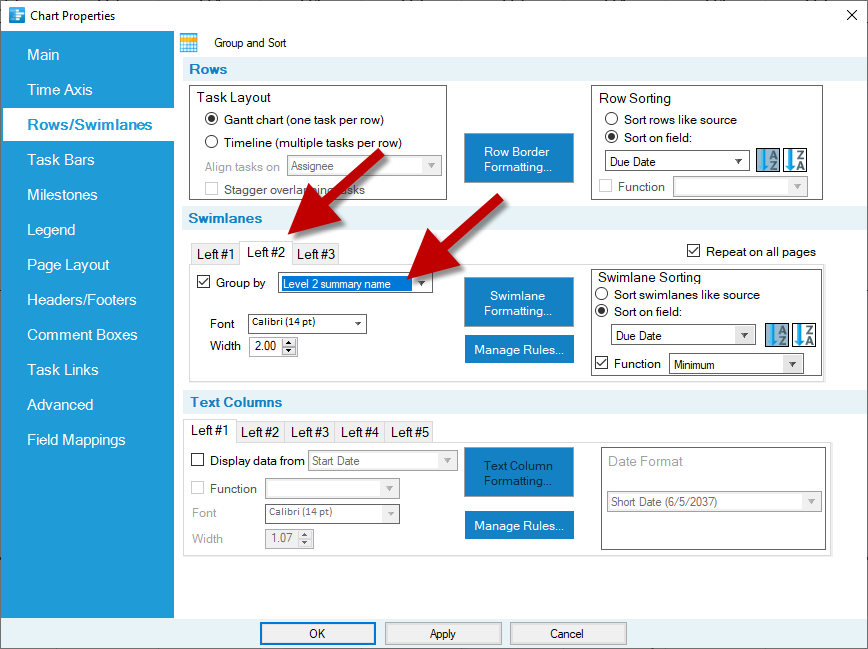Open the Advanced page
Image resolution: width=868 pixels, height=649 pixels.
pyautogui.click(x=60, y=405)
